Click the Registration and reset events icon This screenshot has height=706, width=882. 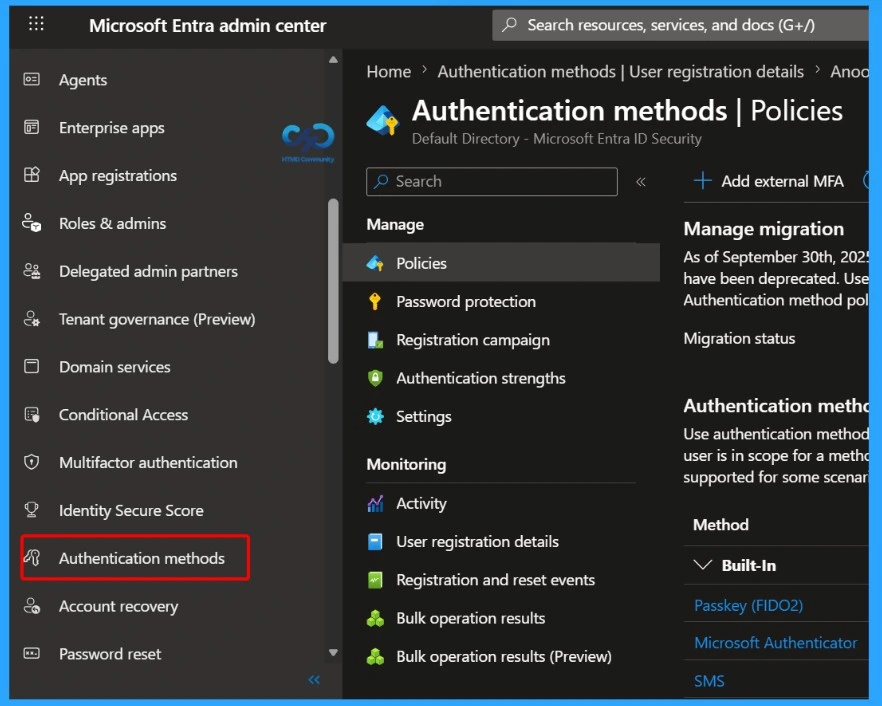click(x=375, y=580)
